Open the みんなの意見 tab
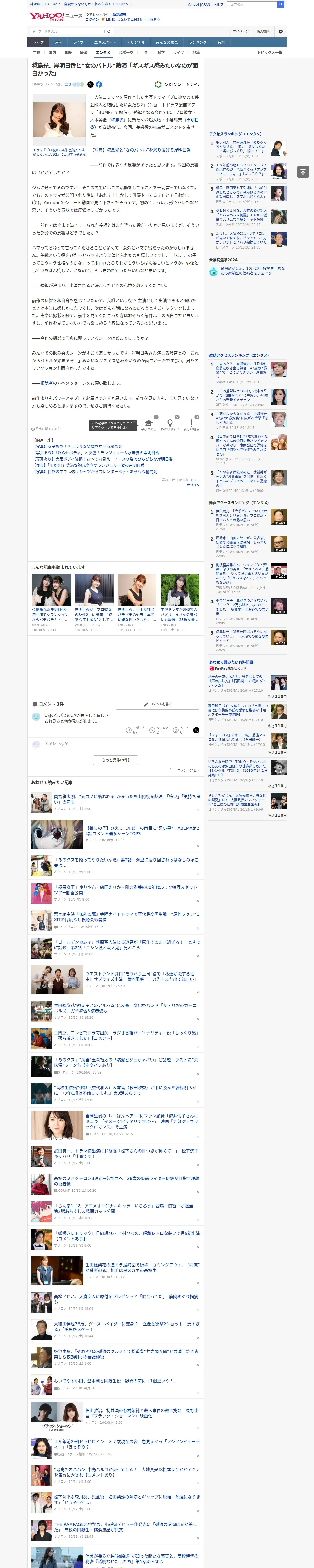 point(166,43)
